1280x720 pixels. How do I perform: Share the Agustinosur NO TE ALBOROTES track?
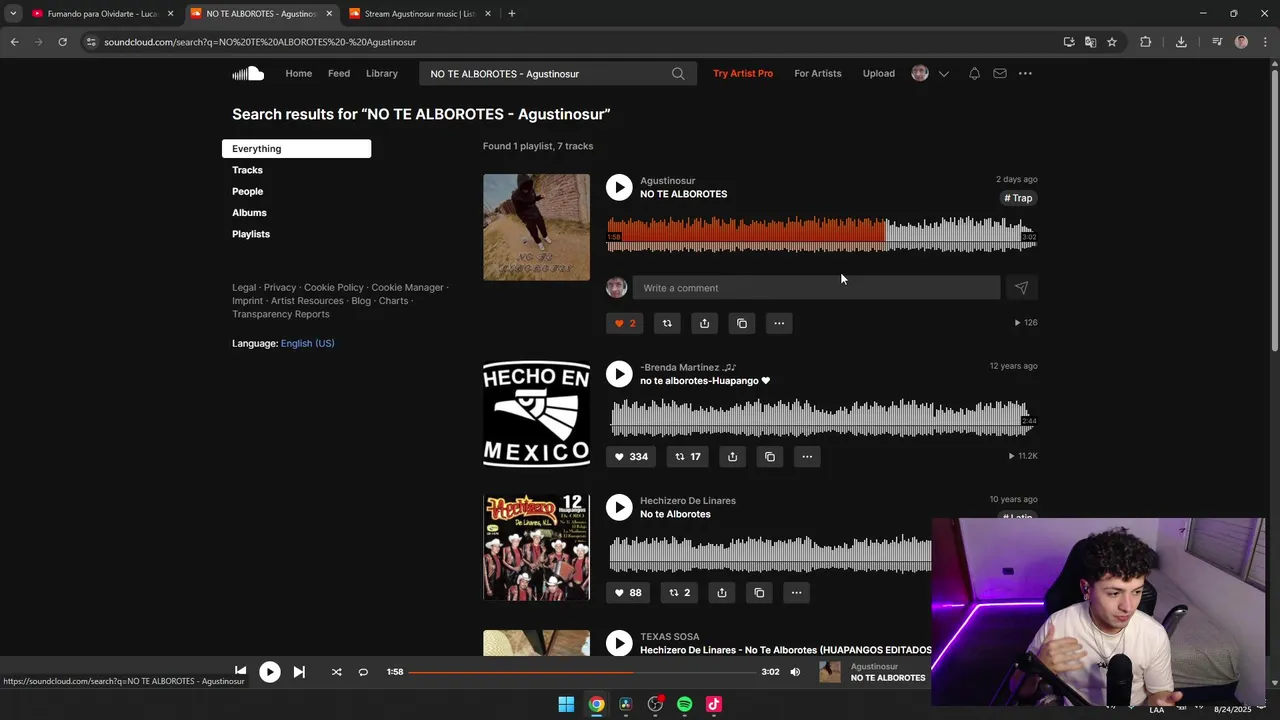704,323
